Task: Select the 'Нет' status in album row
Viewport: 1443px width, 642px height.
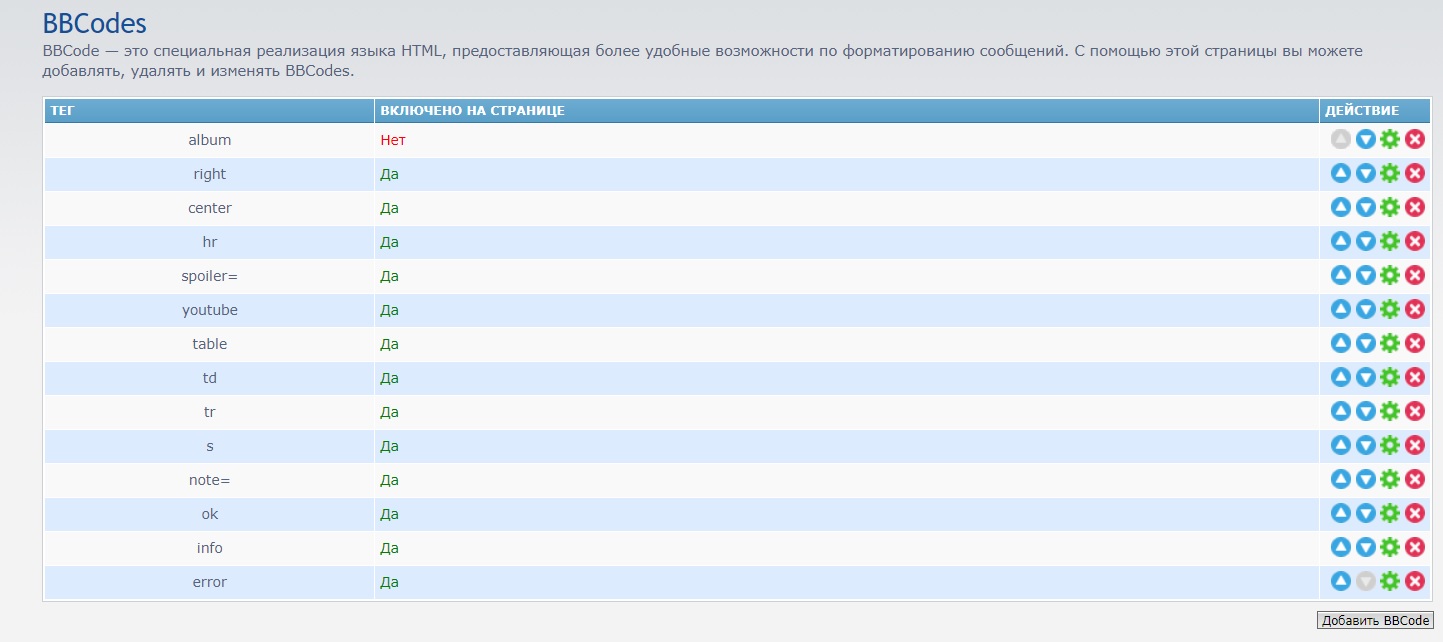Action: point(393,140)
